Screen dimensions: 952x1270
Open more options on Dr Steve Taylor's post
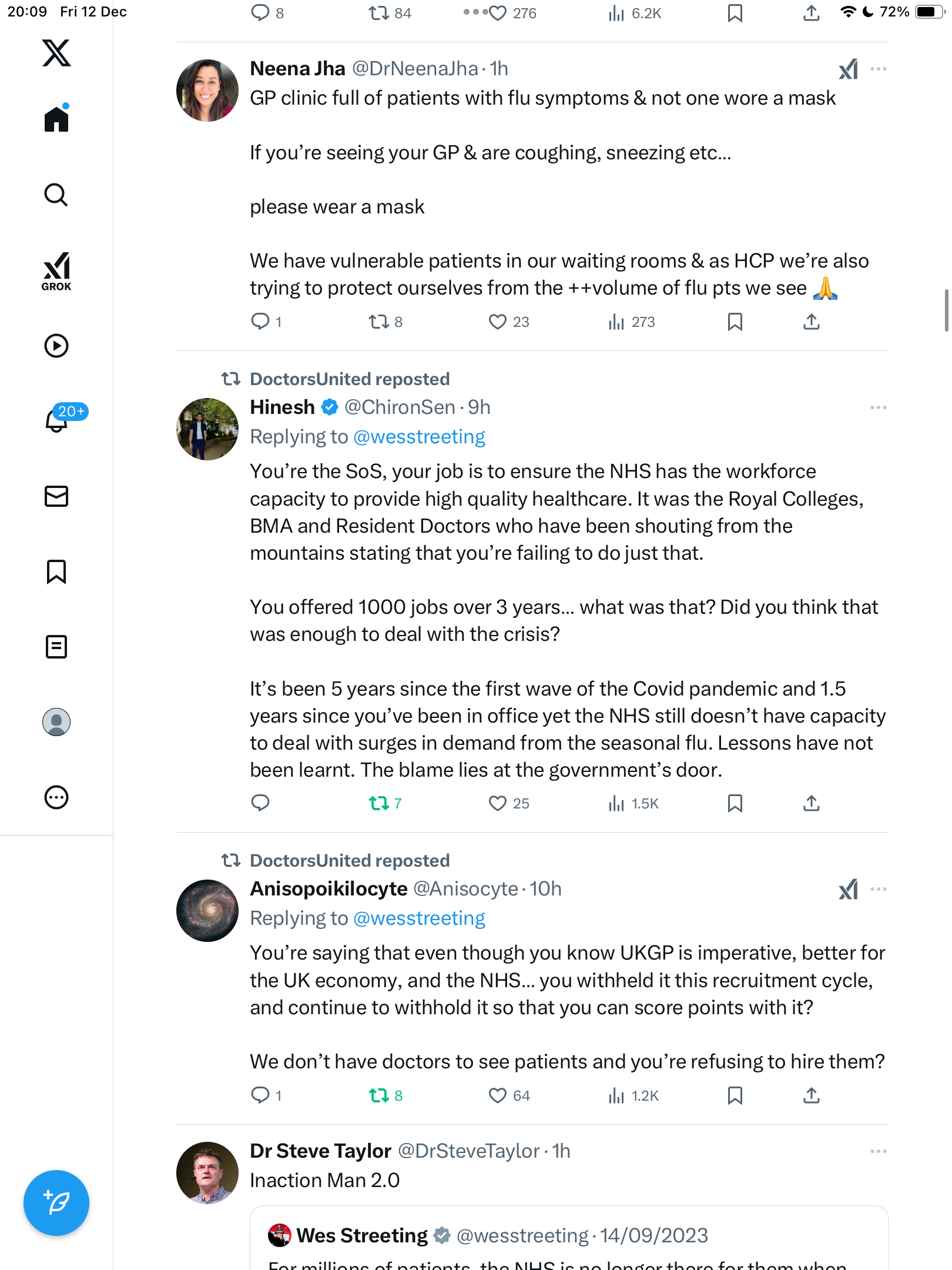[x=878, y=1151]
